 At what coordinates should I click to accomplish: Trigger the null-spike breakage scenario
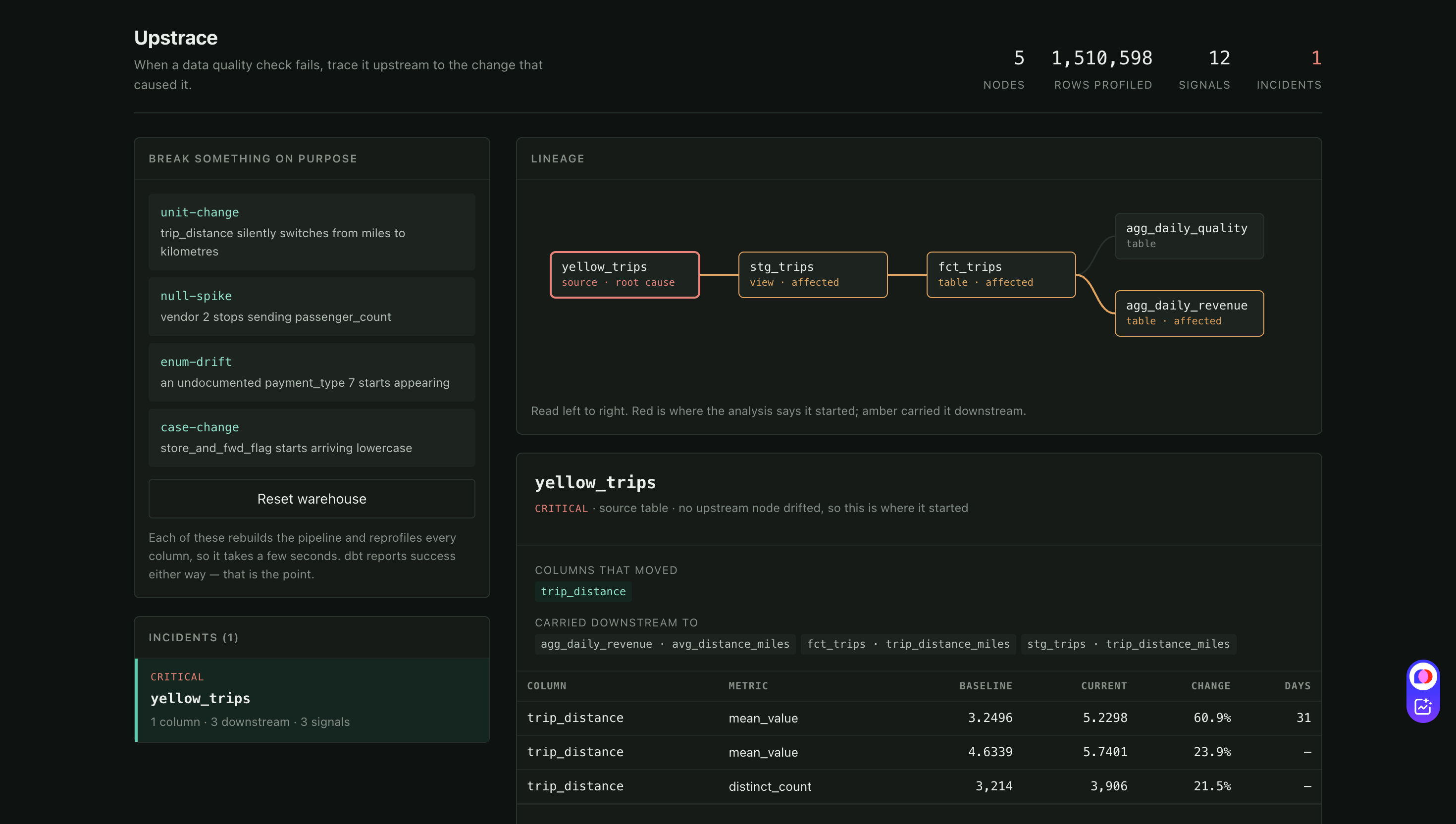[312, 307]
